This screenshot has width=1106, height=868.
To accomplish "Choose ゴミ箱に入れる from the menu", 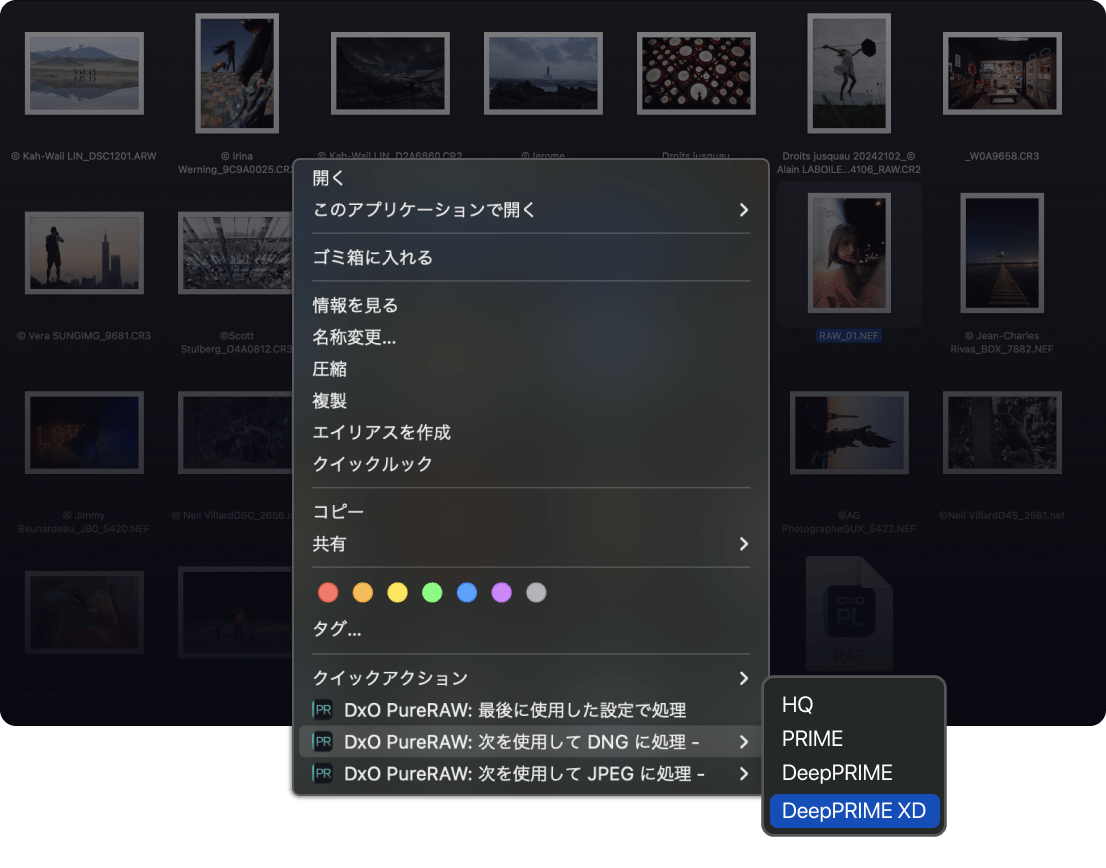I will point(372,257).
